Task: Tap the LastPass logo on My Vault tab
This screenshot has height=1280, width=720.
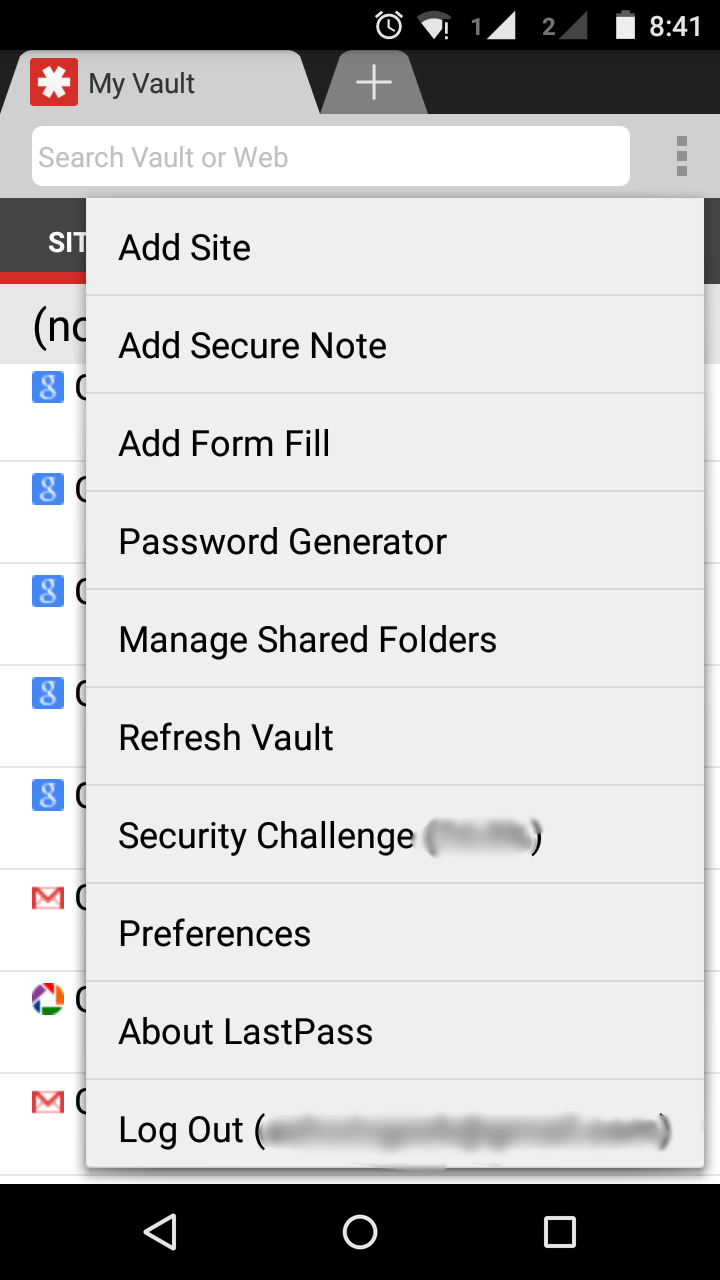Action: pos(54,83)
